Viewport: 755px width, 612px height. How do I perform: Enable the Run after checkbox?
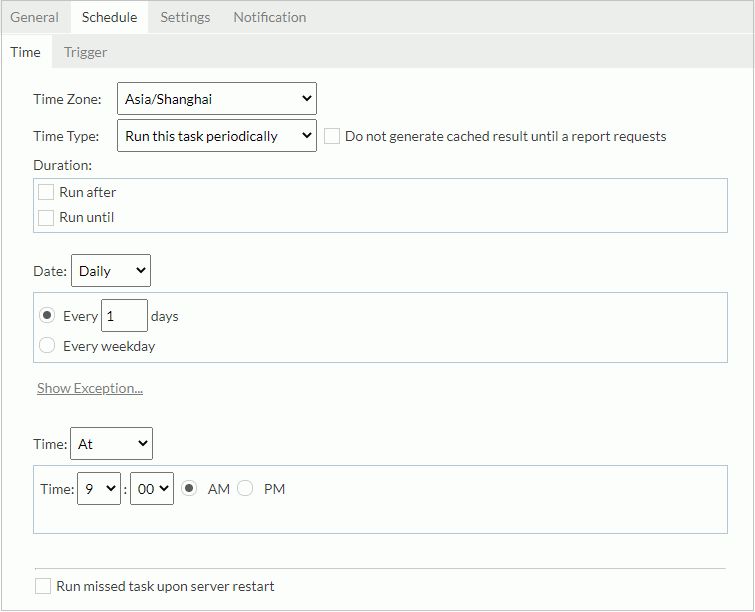46,192
